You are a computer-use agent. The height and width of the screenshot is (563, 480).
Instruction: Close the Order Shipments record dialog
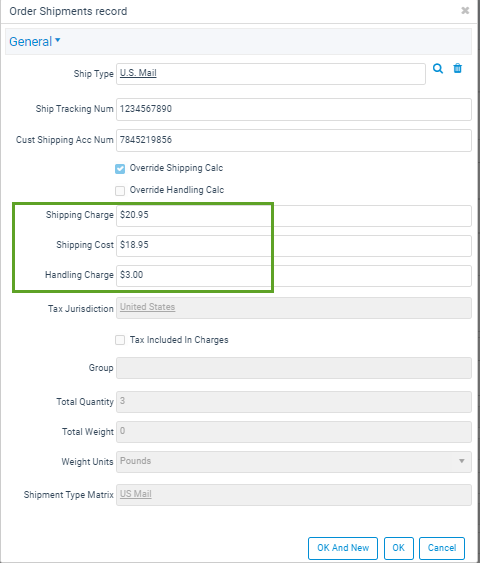point(465,11)
